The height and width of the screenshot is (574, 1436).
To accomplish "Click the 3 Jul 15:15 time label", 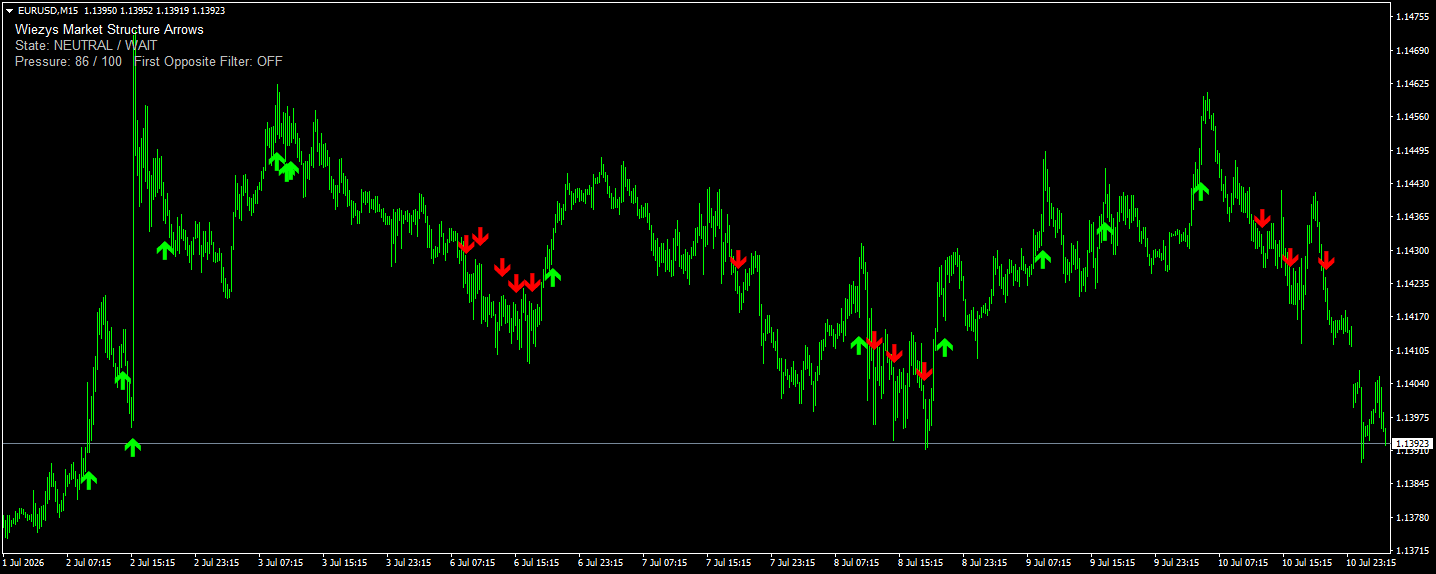I will tap(345, 563).
